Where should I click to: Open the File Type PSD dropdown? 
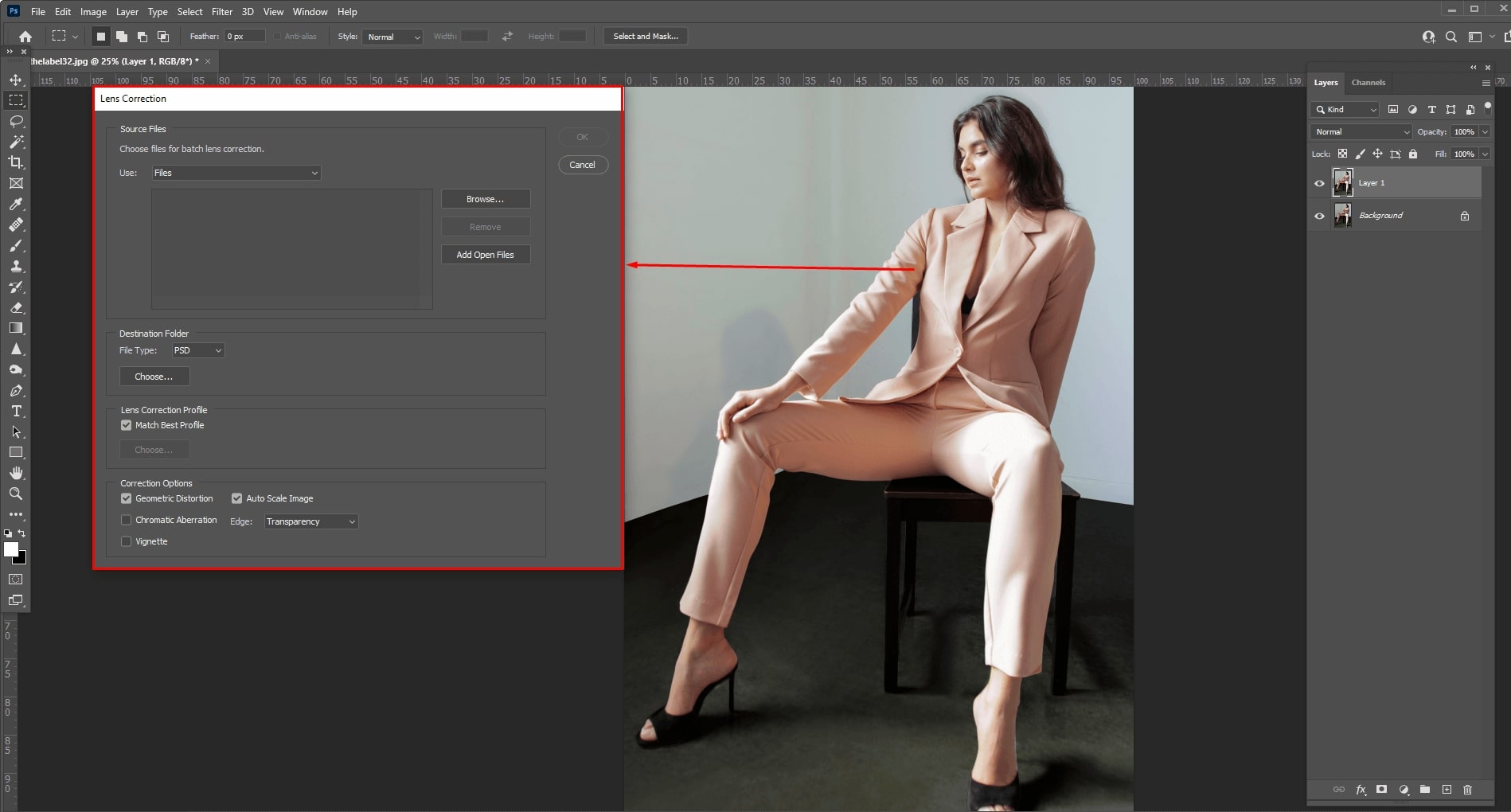197,350
